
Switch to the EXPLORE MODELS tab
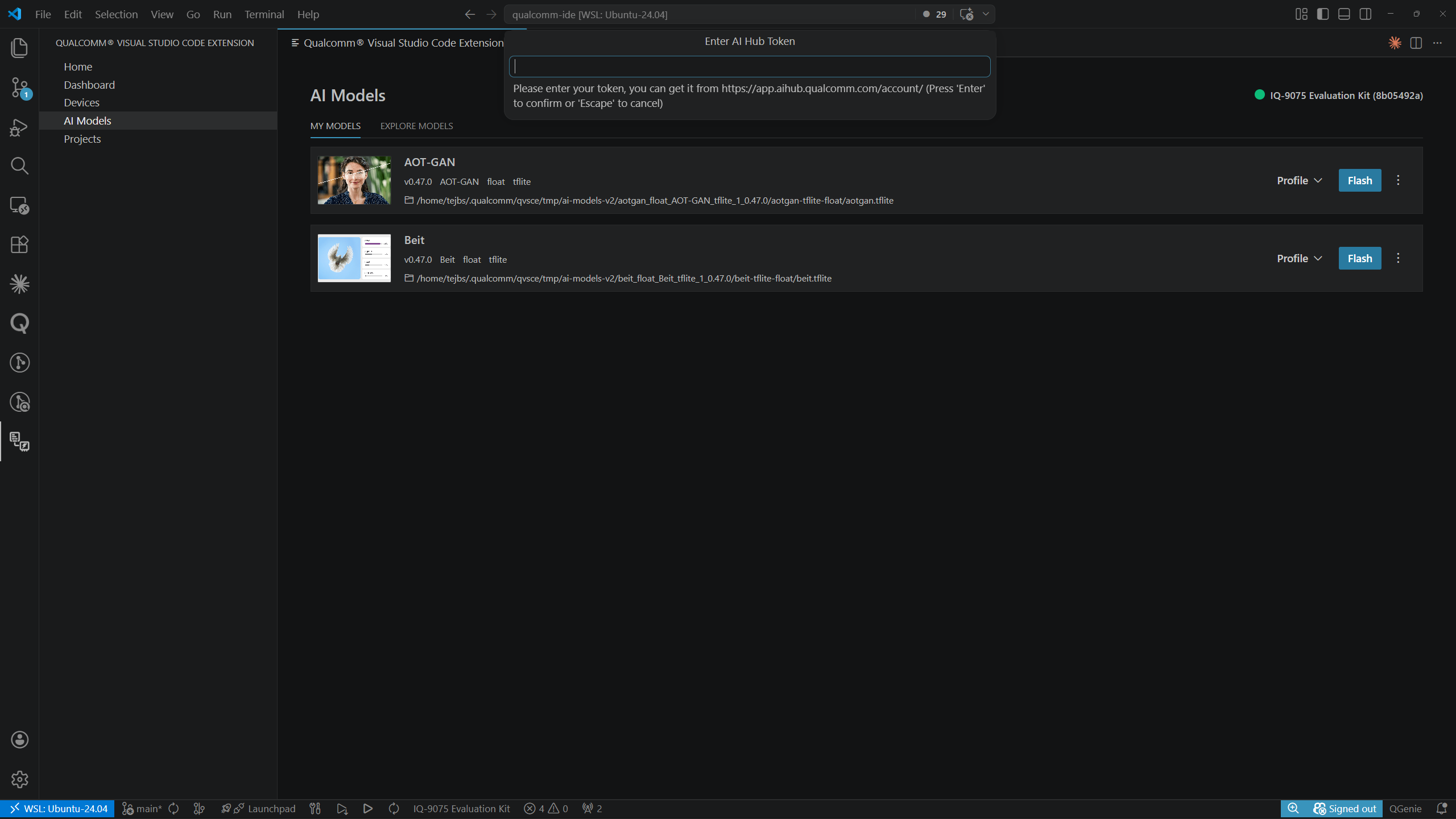point(416,126)
